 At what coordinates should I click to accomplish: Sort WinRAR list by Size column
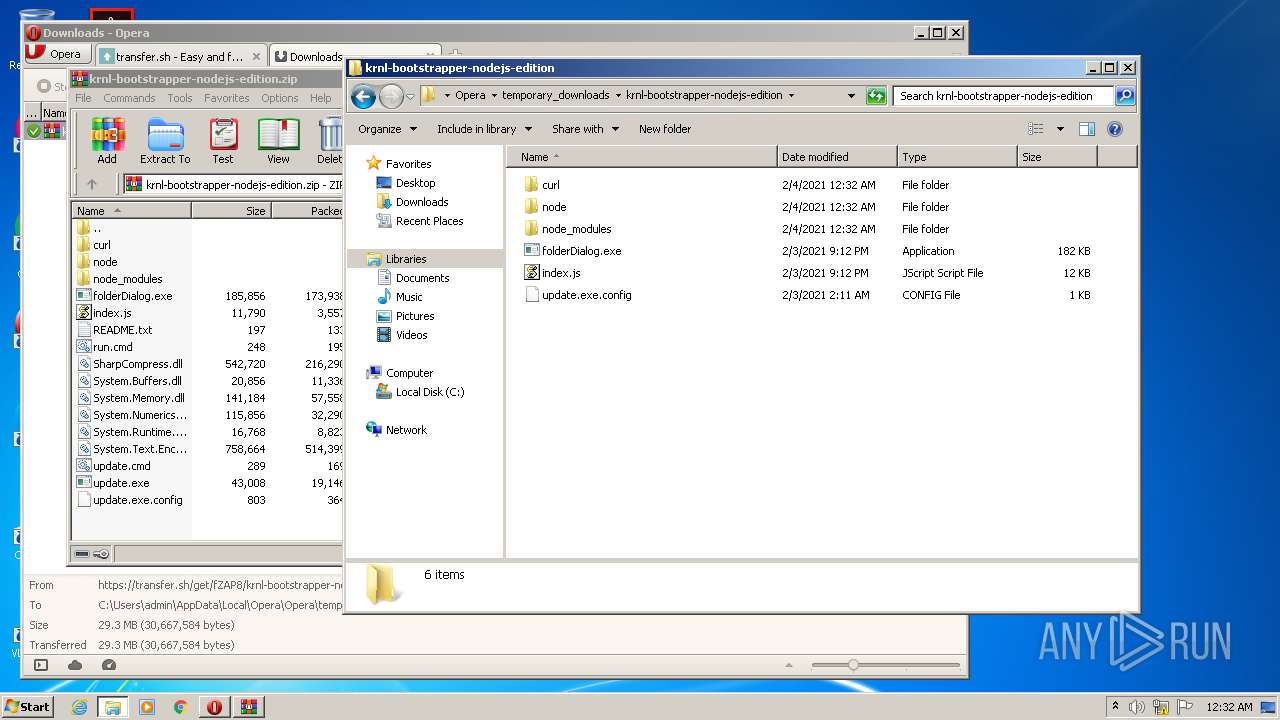[231, 211]
